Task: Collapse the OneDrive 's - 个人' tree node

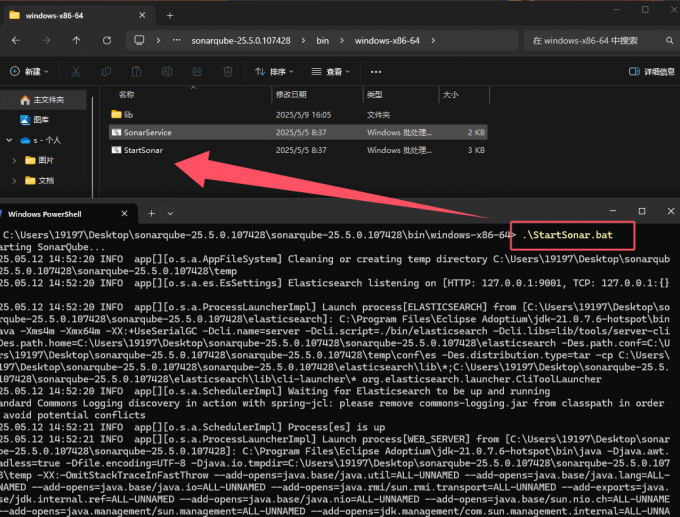Action: coord(9,140)
